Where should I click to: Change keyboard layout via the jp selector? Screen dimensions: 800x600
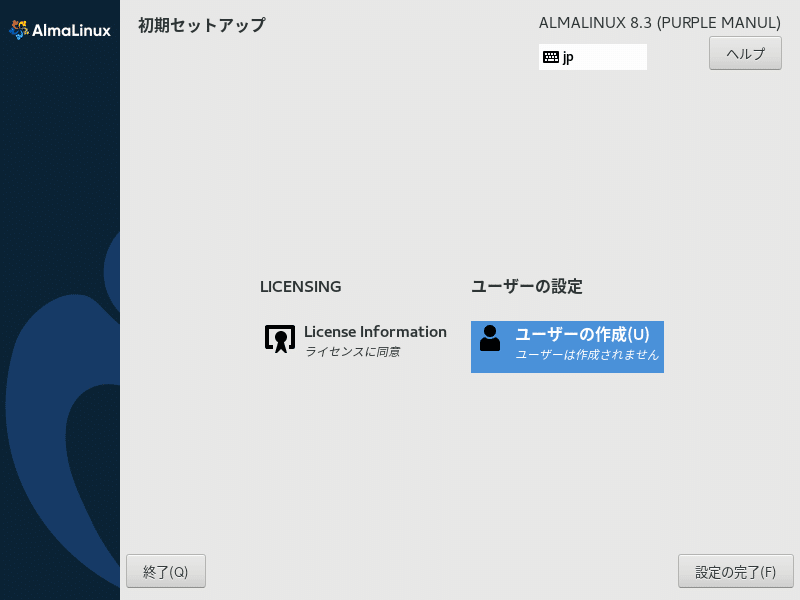[x=593, y=57]
